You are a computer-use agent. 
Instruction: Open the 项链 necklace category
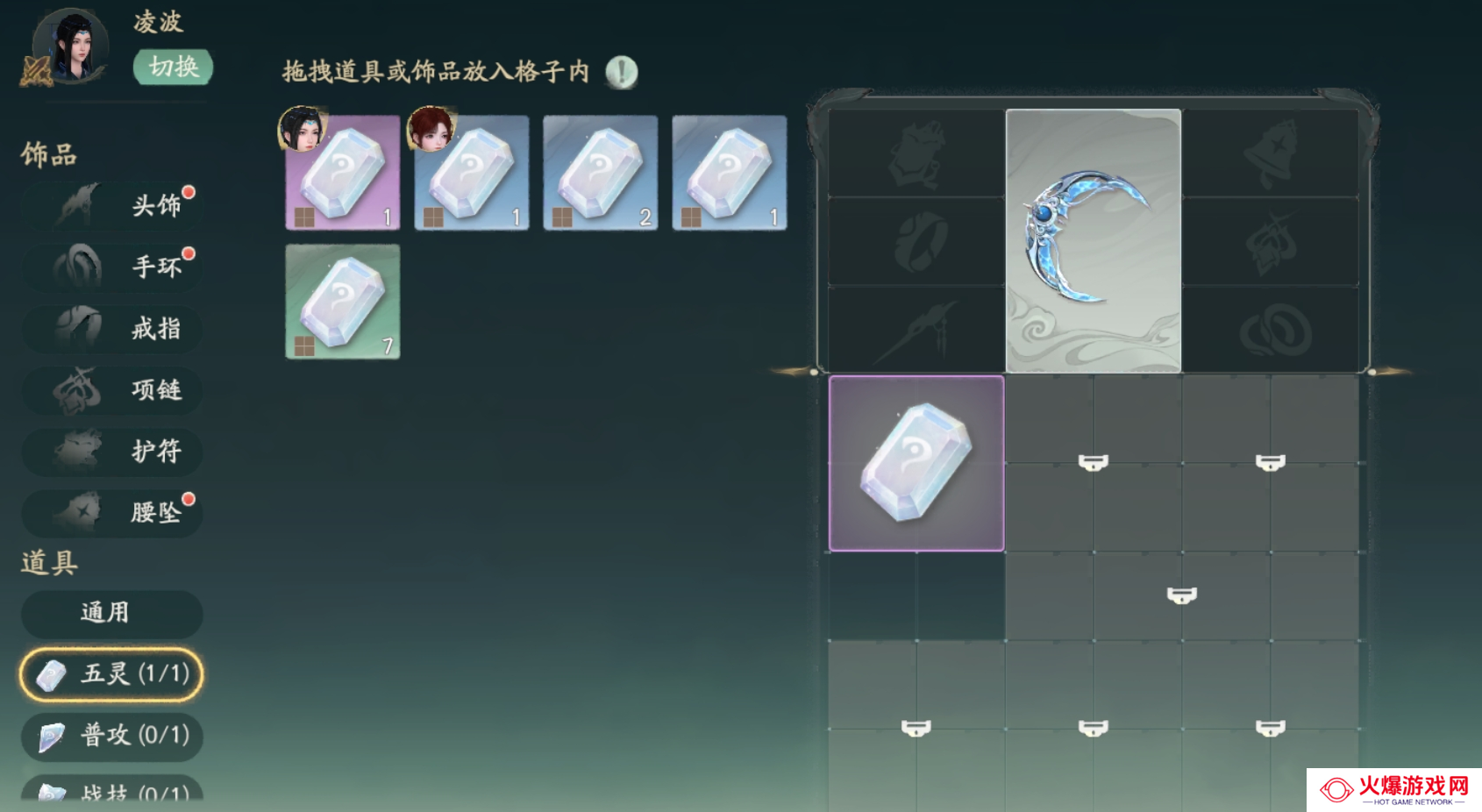(x=112, y=389)
